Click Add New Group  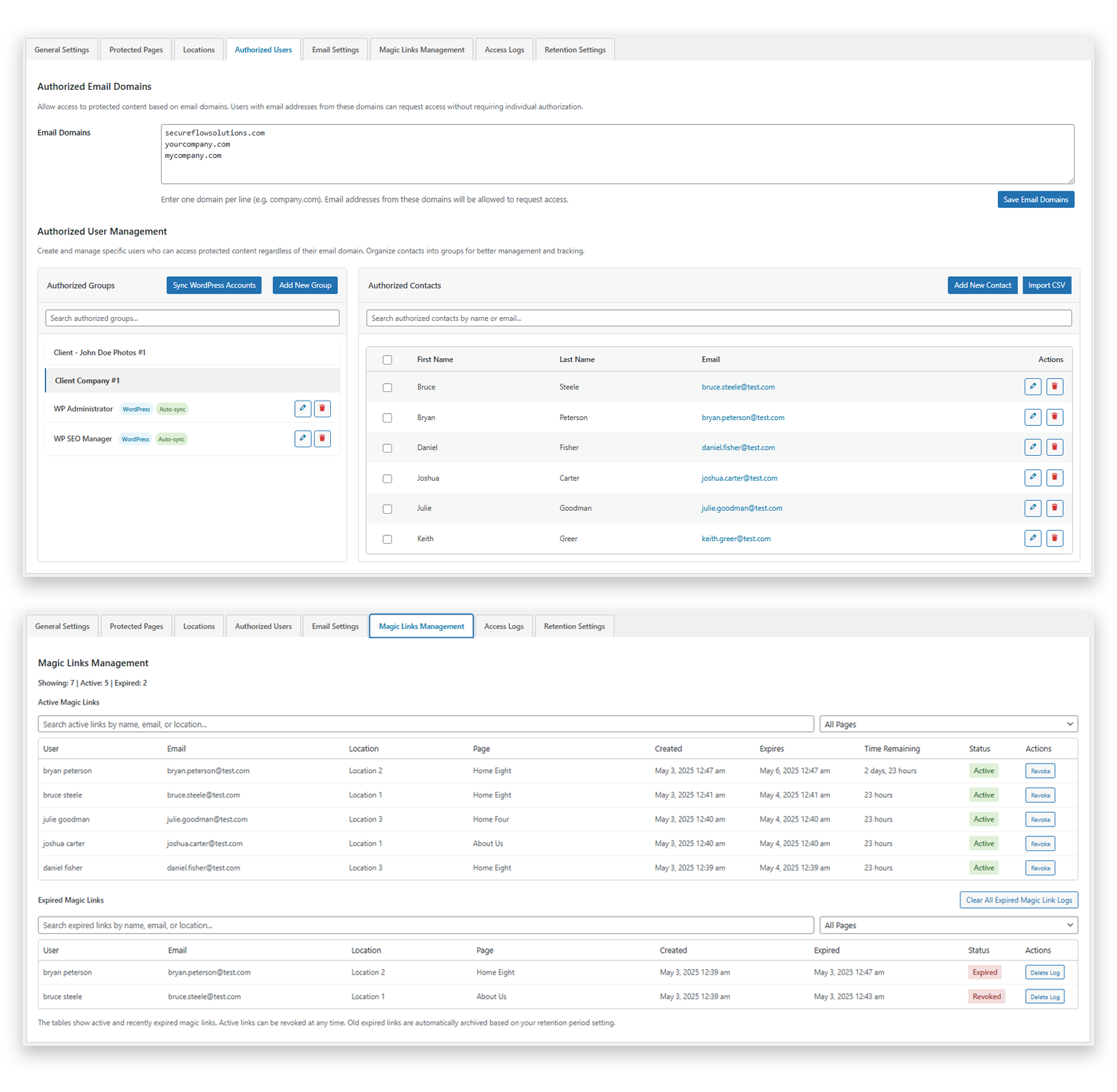click(305, 285)
